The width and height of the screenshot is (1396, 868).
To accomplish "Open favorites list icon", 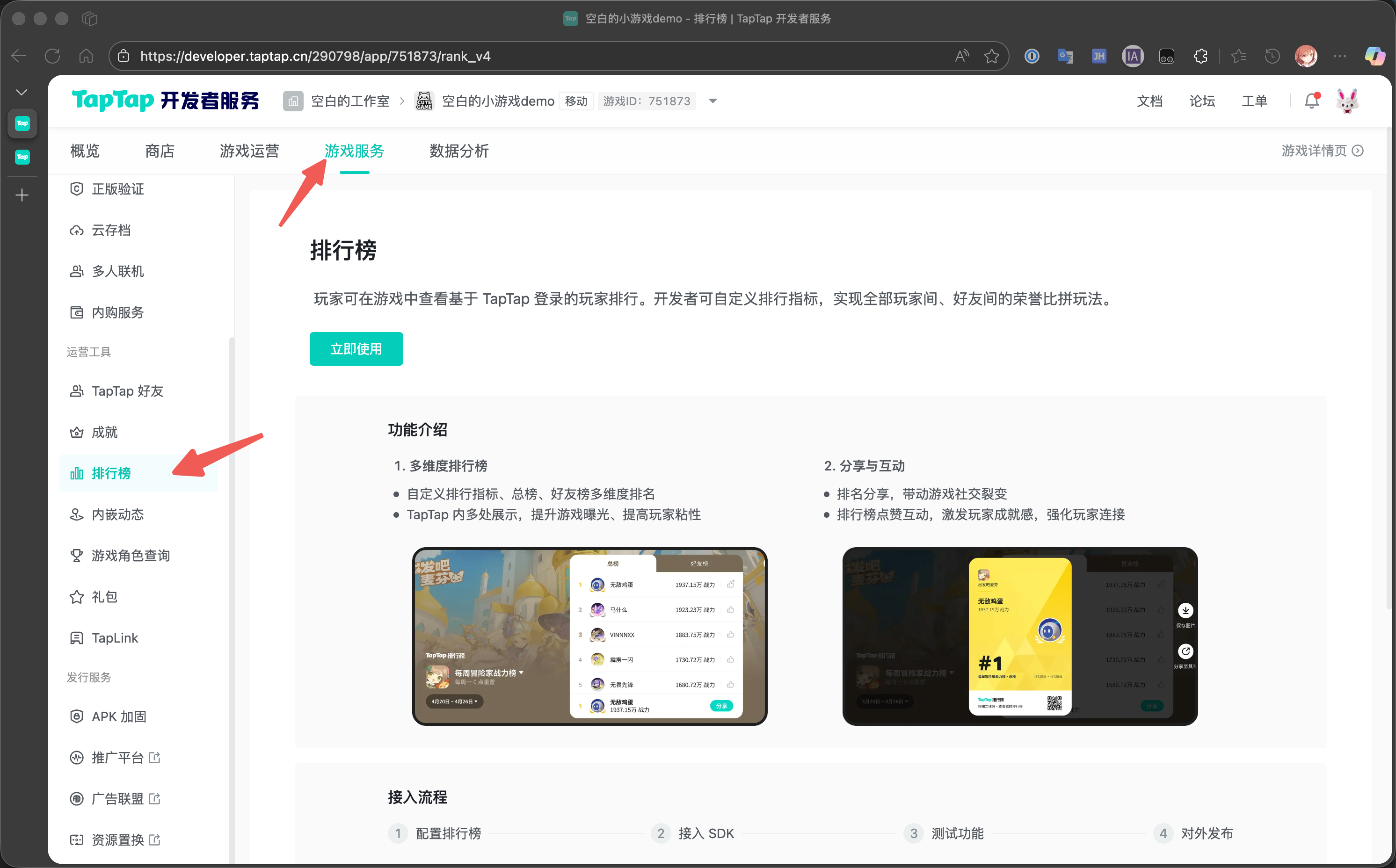I will (1239, 56).
